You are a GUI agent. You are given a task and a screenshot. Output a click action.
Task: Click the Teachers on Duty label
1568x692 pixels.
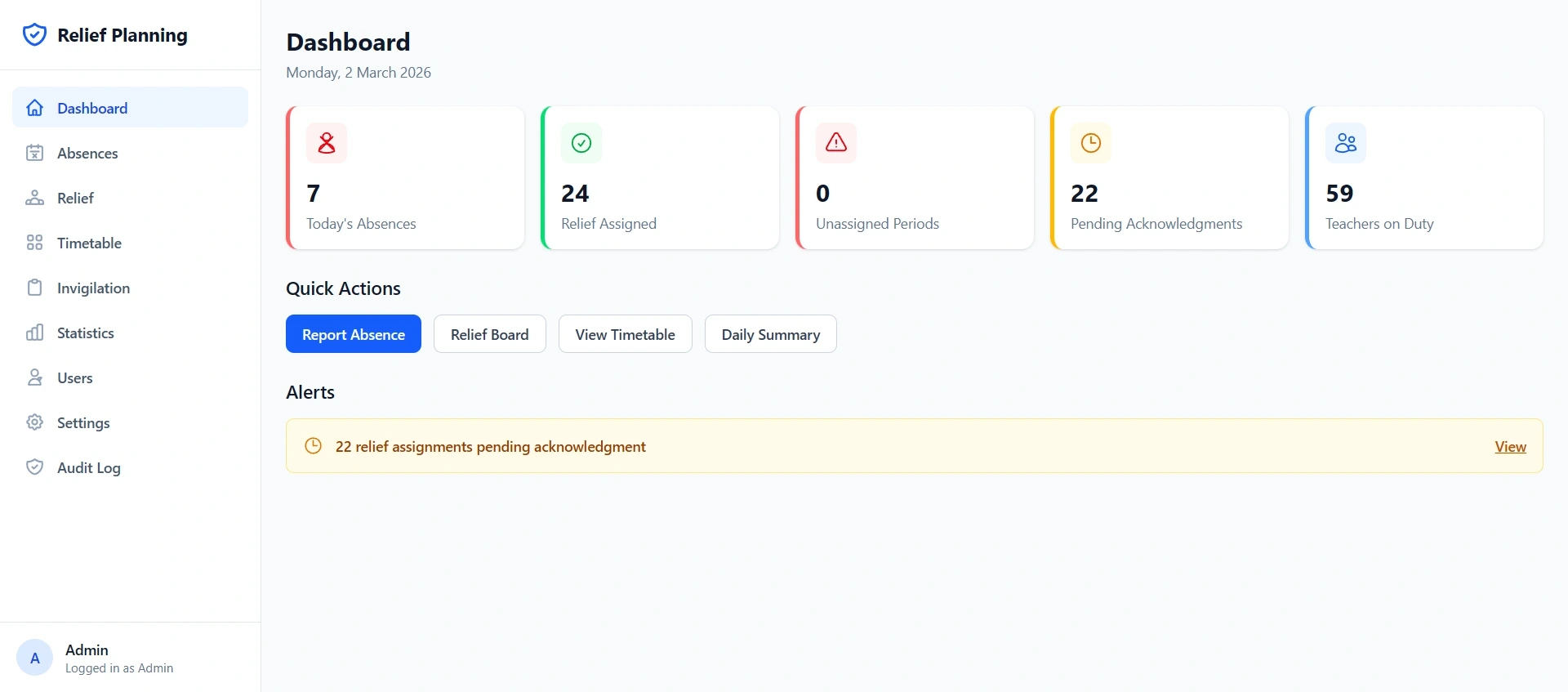click(1379, 224)
